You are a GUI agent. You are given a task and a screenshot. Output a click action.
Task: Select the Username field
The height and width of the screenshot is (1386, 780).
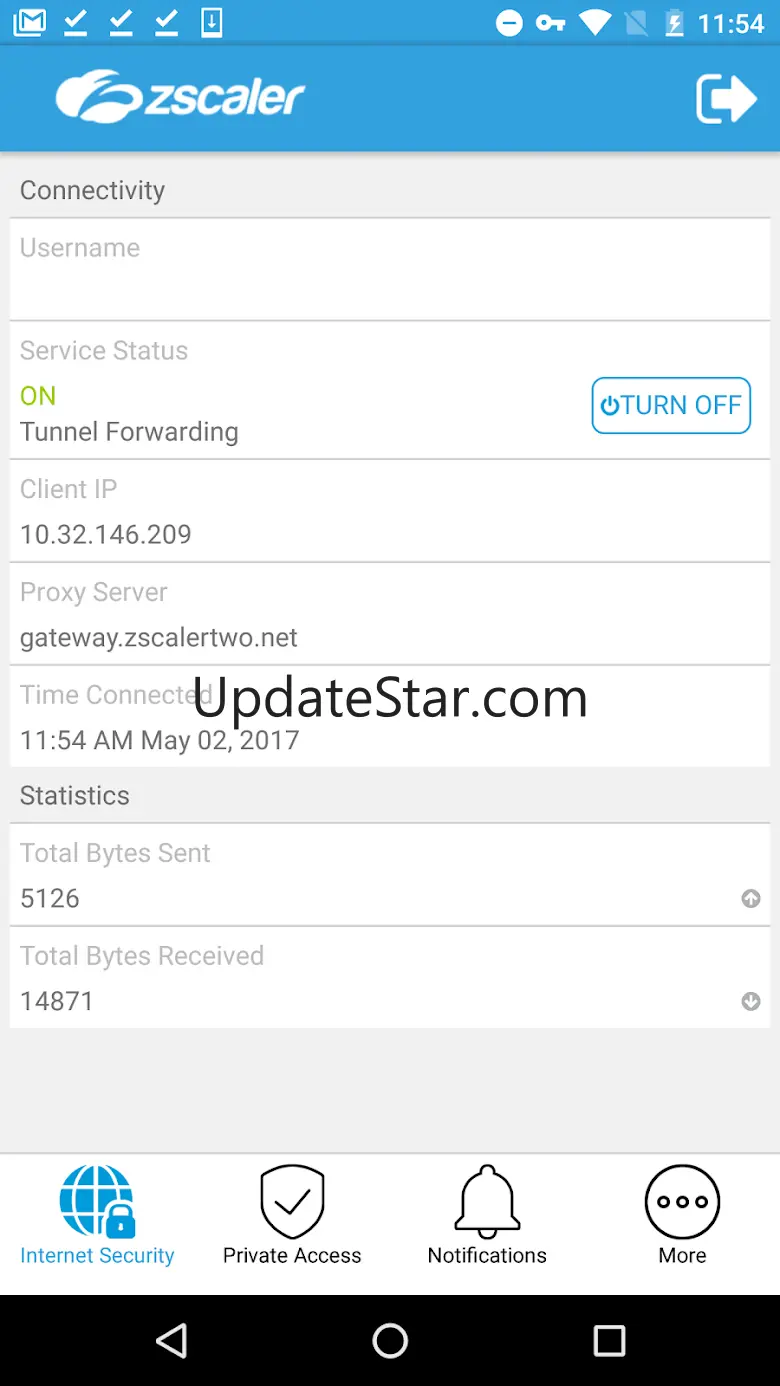tap(390, 269)
